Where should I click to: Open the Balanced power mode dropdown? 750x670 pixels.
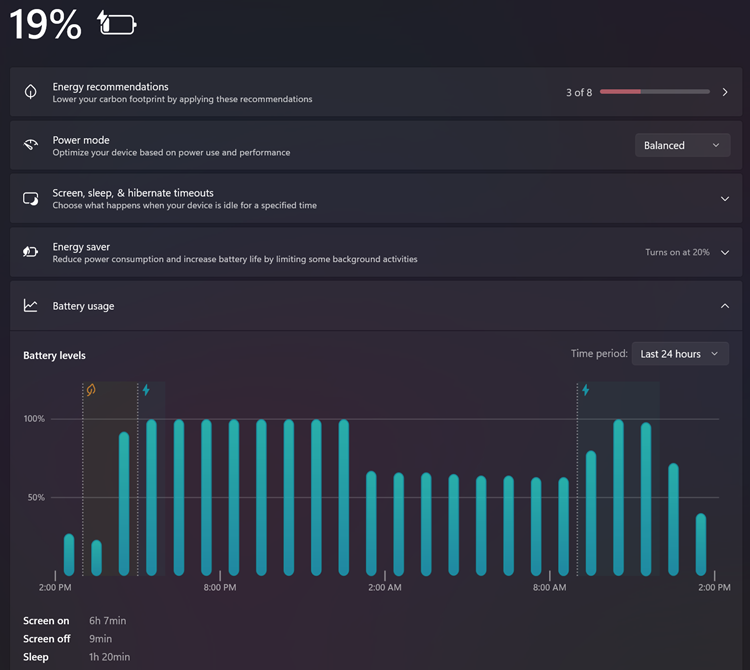pyautogui.click(x=683, y=145)
